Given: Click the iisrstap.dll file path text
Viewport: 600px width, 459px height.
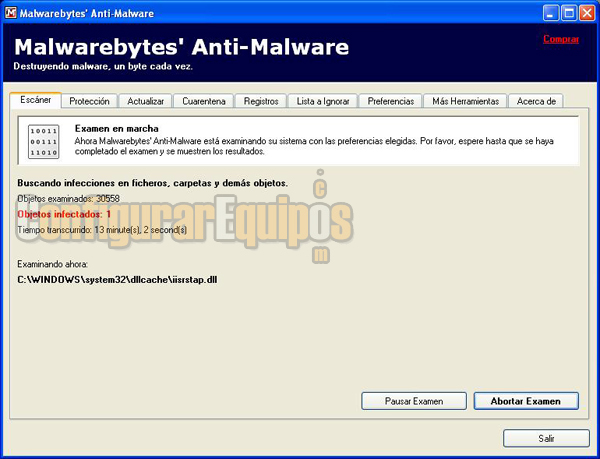Looking at the screenshot, I should pos(117,280).
